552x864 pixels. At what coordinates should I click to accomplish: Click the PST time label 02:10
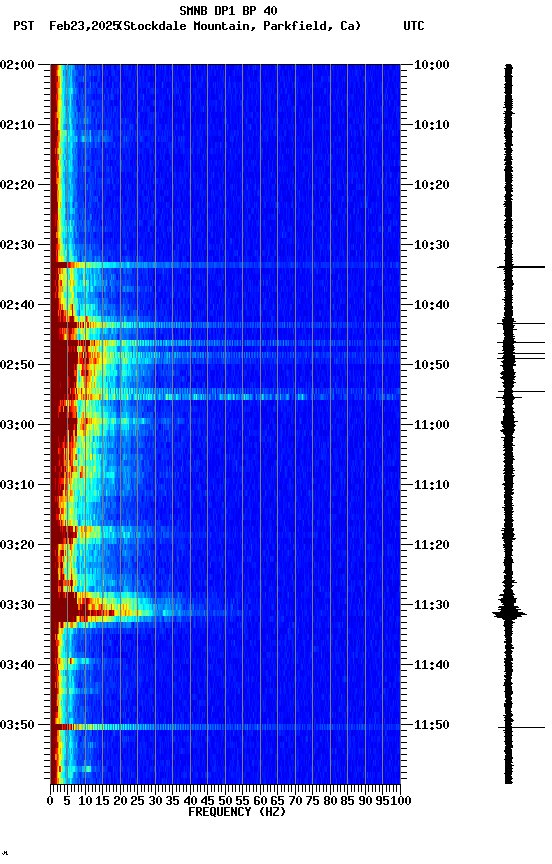click(x=17, y=125)
